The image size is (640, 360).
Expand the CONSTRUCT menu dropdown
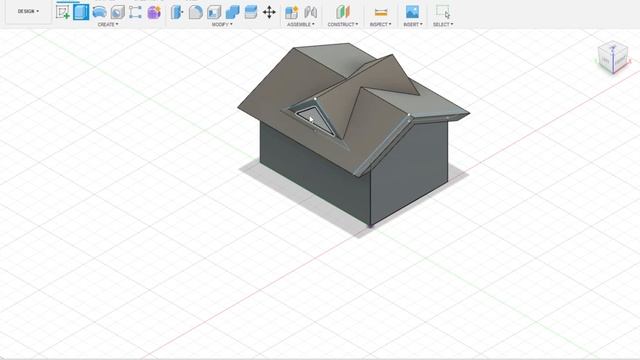point(343,24)
